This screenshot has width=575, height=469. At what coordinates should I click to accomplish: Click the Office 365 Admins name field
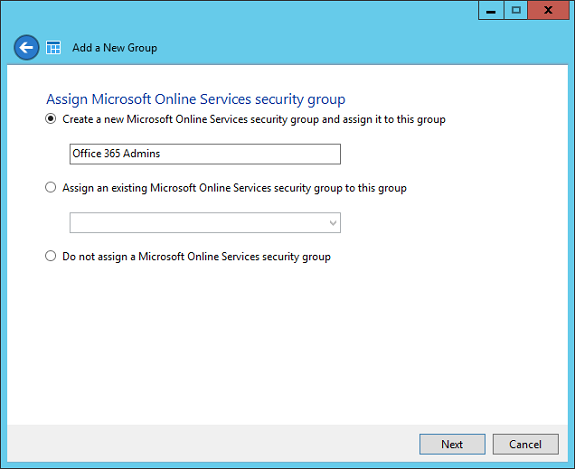point(205,154)
